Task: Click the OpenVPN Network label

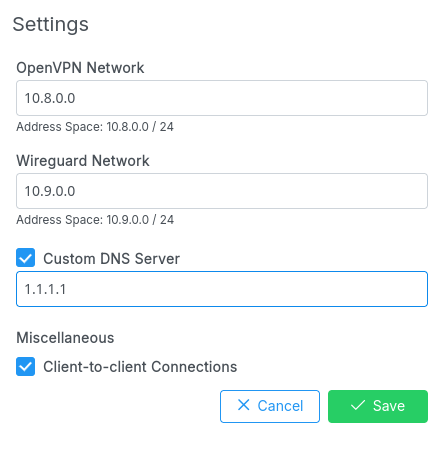Action: pyautogui.click(x=80, y=68)
